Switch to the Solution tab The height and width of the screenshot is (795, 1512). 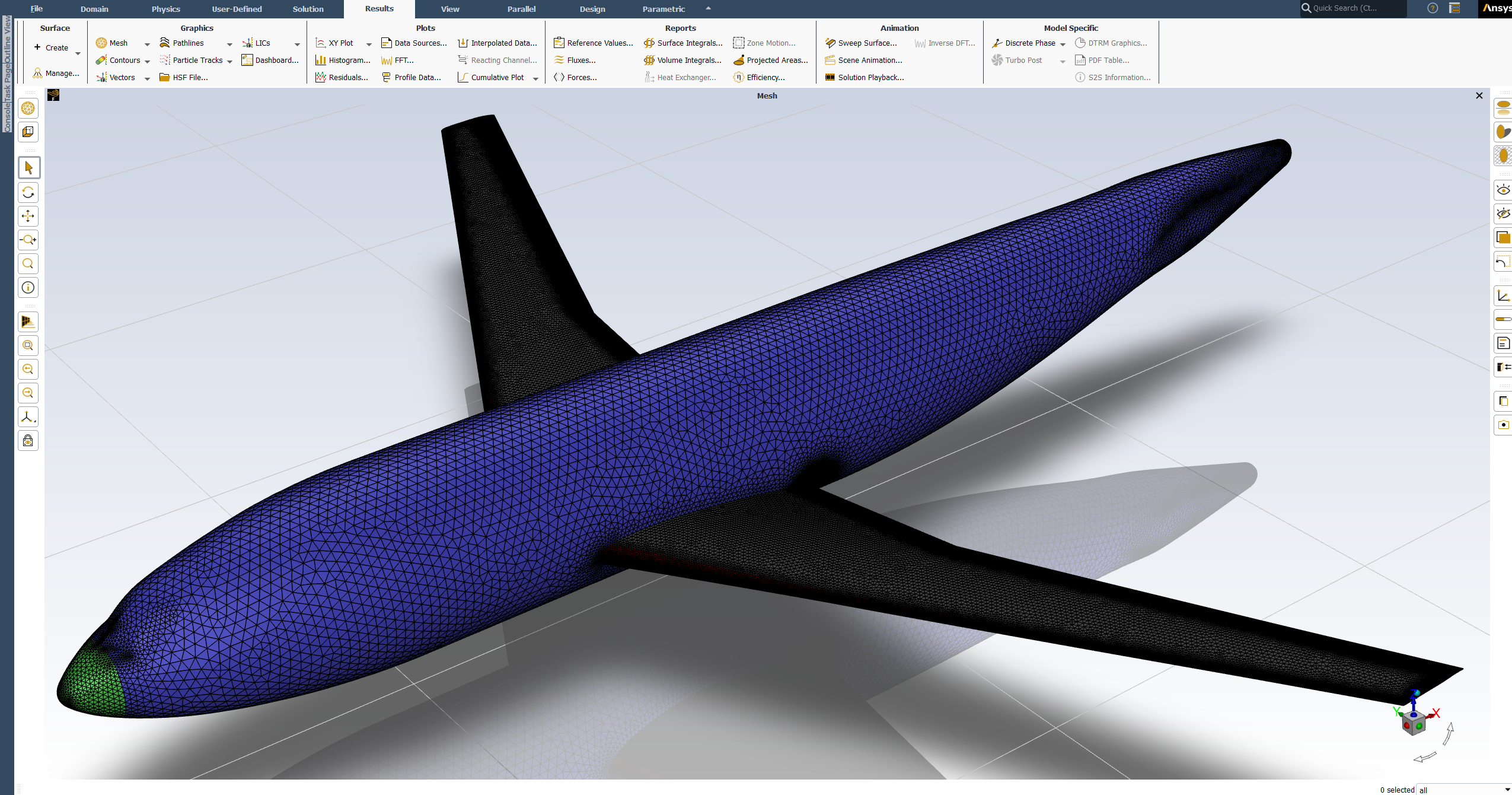[x=308, y=9]
